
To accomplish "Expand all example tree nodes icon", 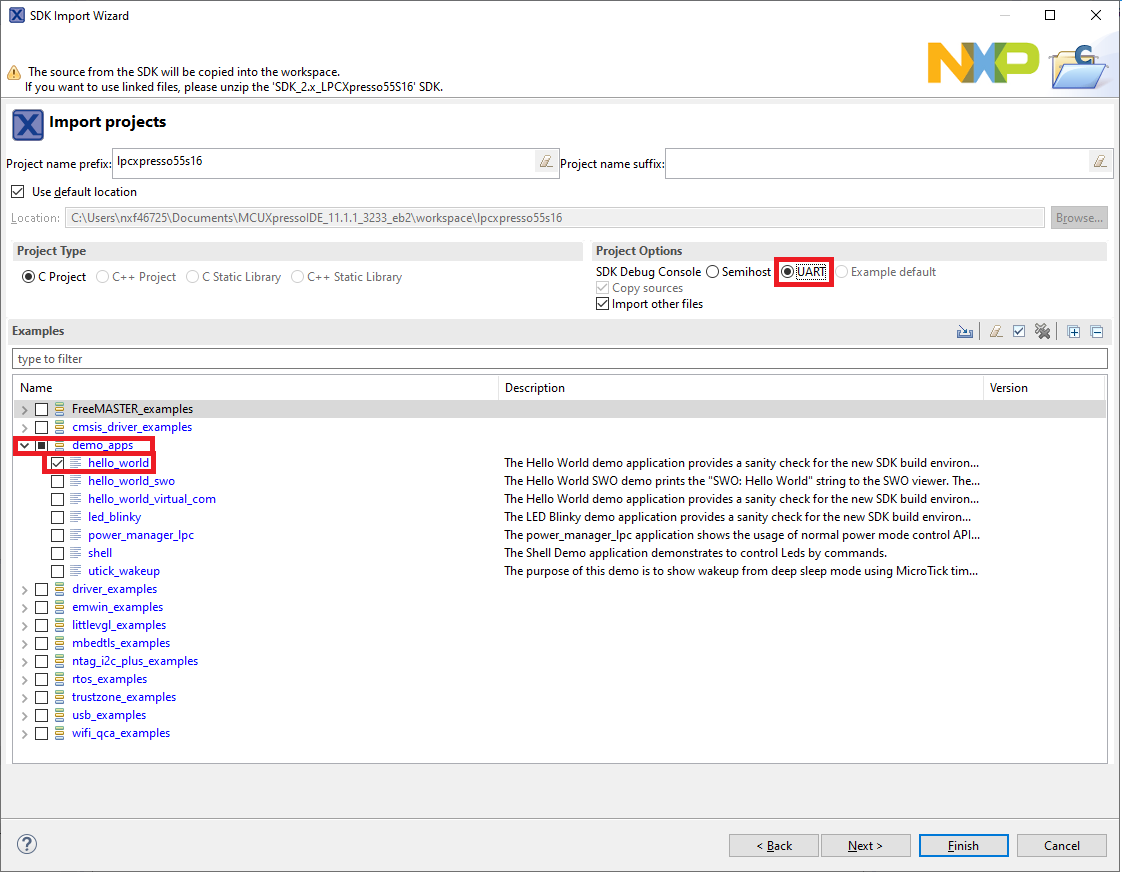I will click(1074, 332).
